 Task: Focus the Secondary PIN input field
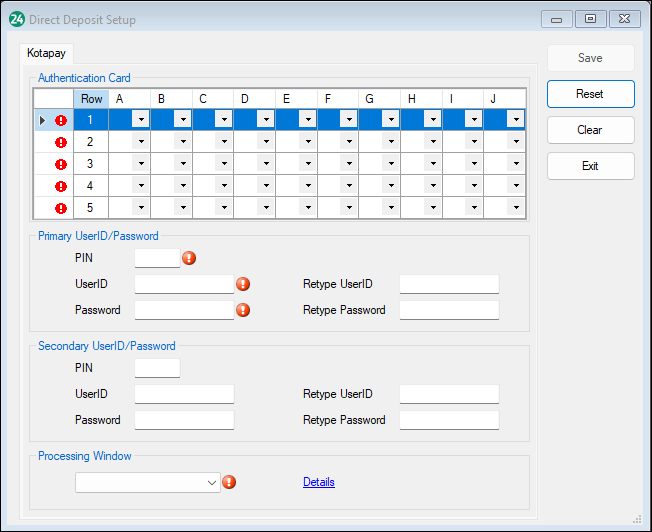157,368
